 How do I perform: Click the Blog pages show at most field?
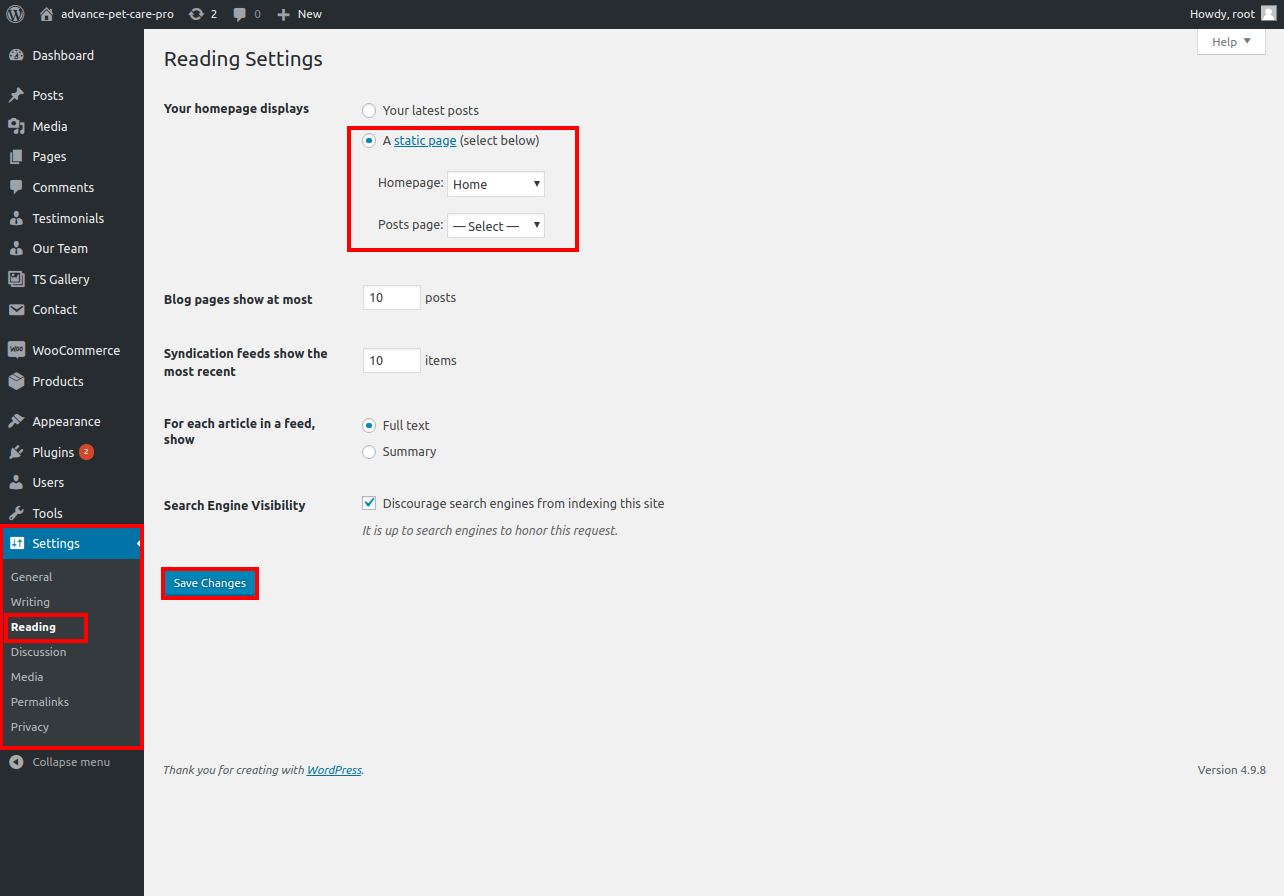click(391, 298)
